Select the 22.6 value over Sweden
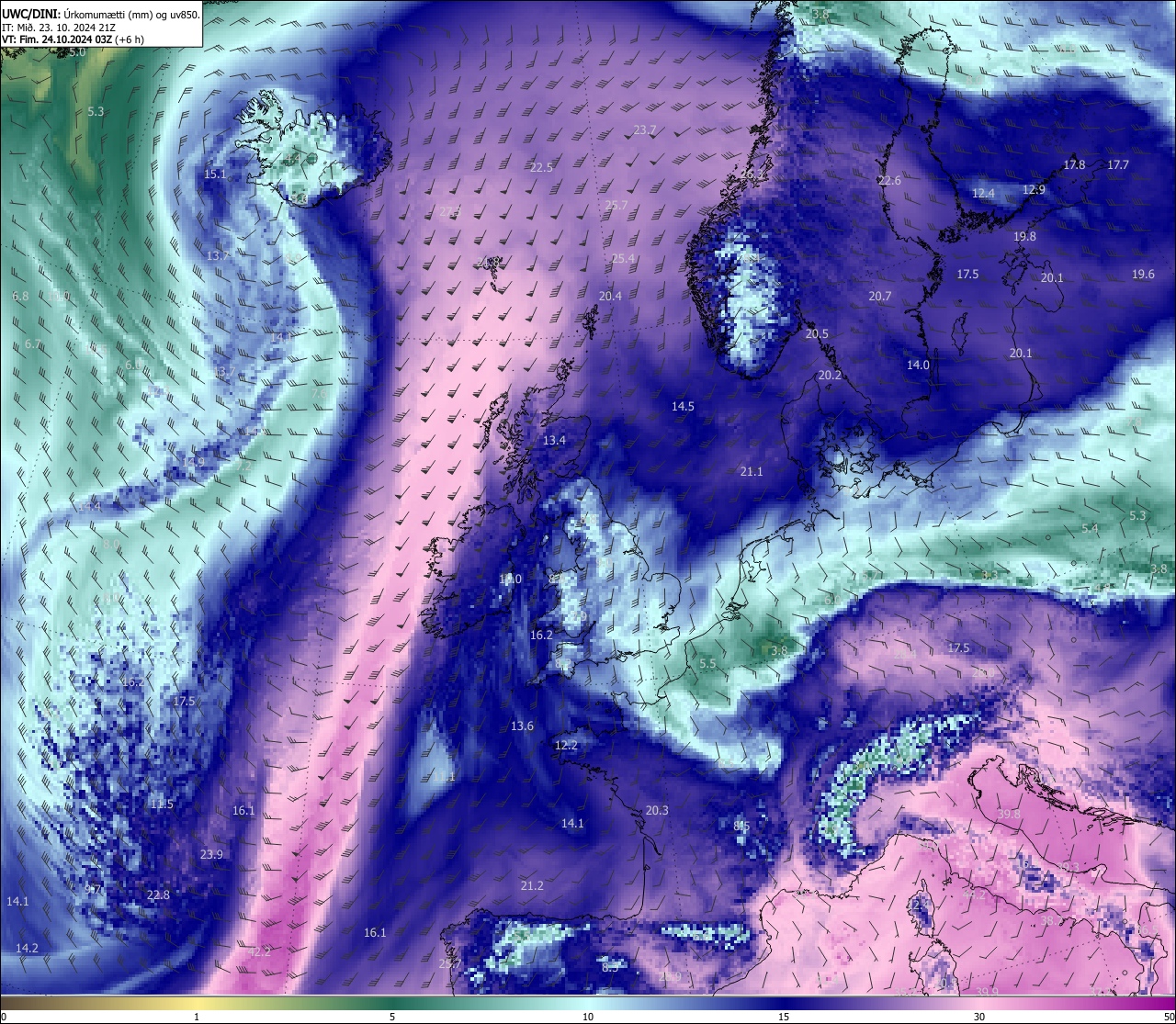Image resolution: width=1176 pixels, height=1024 pixels. coord(888,180)
